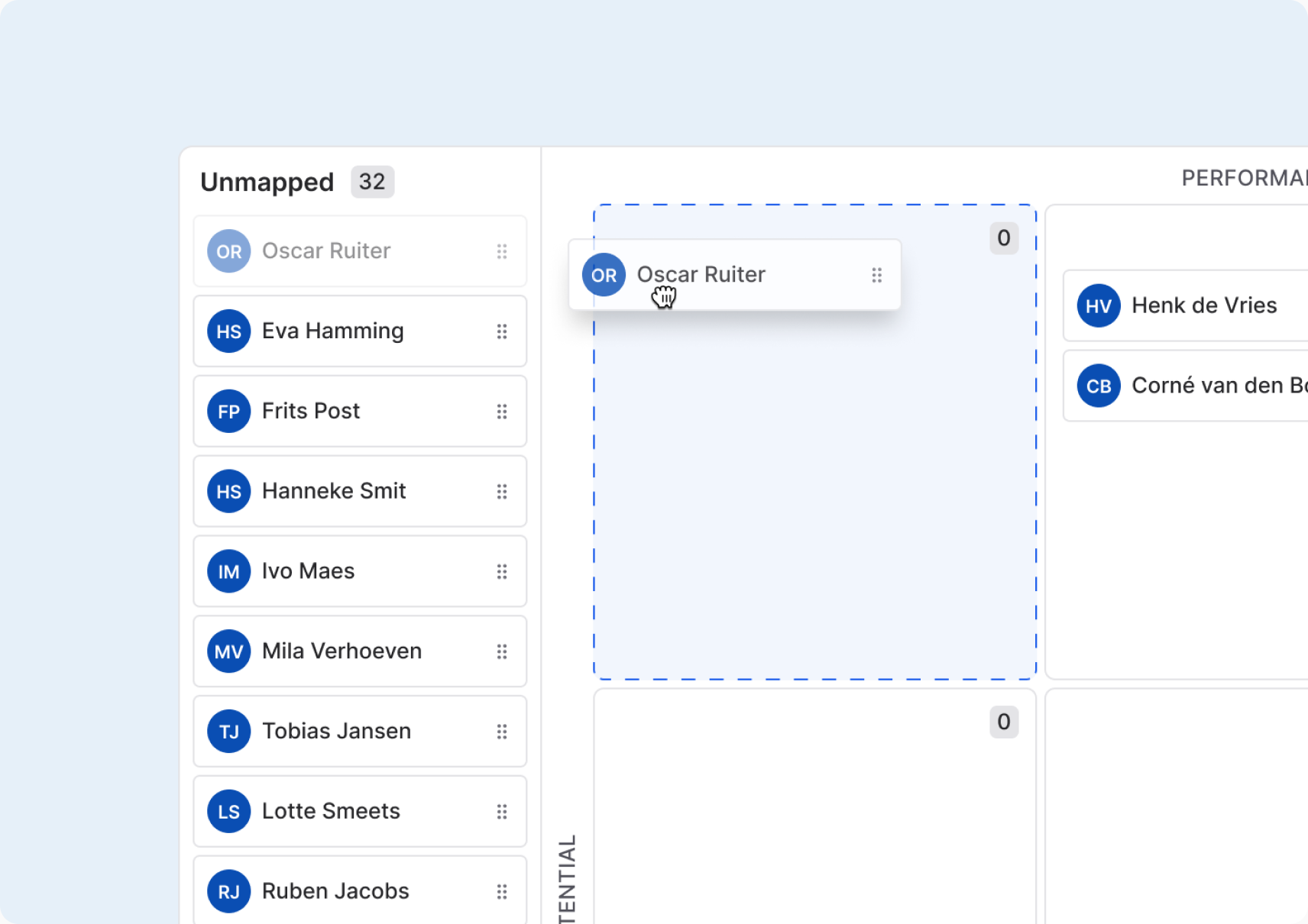Click the FP avatar of Frits Post
This screenshot has width=1308, height=924.
pos(229,412)
